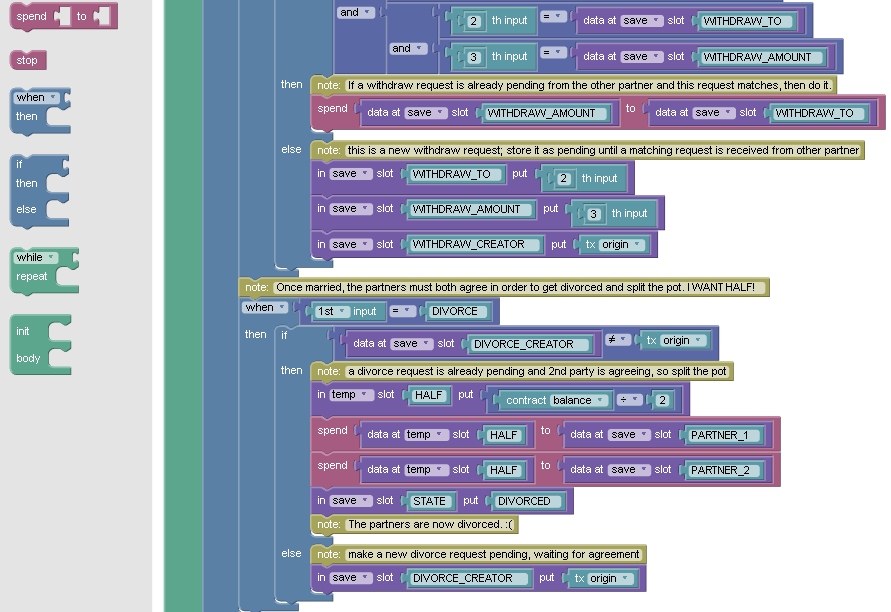Screen dimensions: 891x612
Task: Edit note 'make a new divorce request pending'
Action: tap(494, 554)
